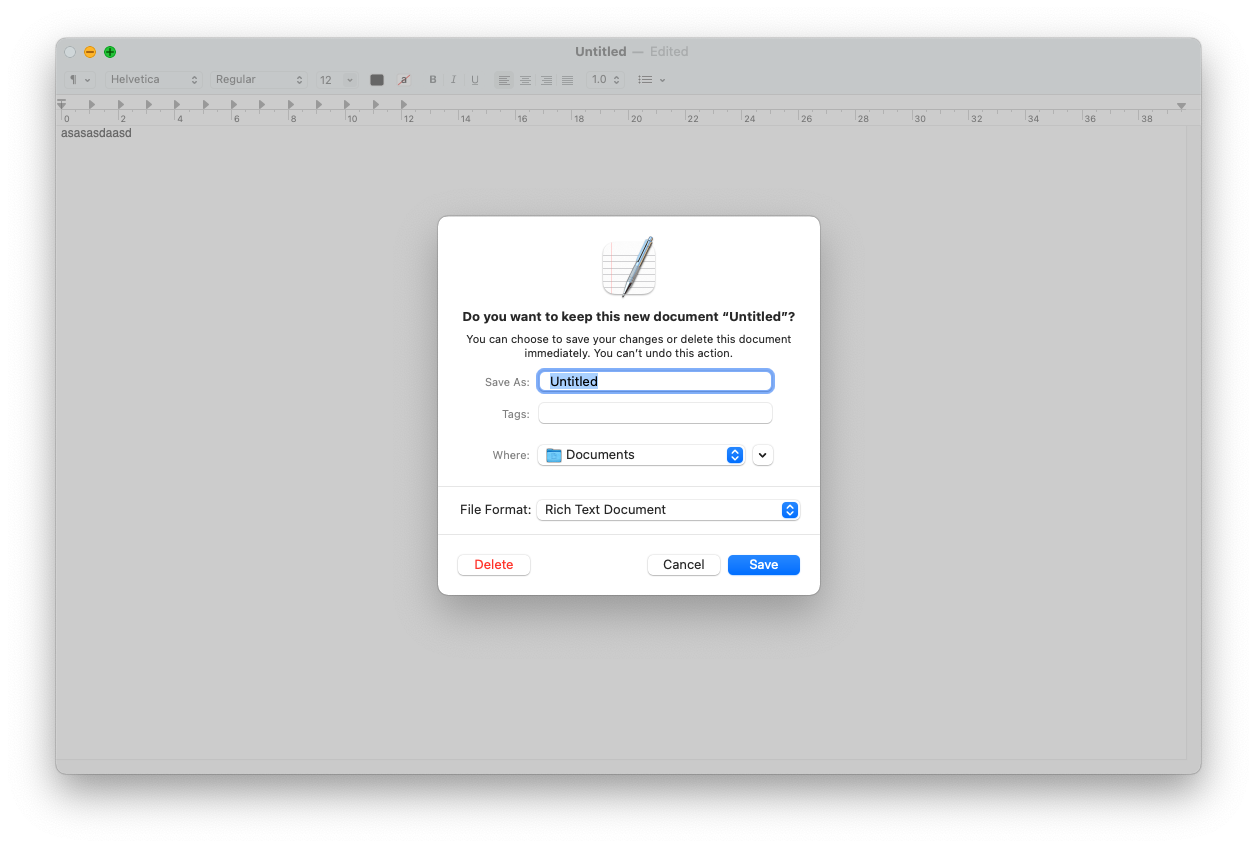Toggle bold formatting in the toolbar
Image resolution: width=1257 pixels, height=848 pixels.
433,79
